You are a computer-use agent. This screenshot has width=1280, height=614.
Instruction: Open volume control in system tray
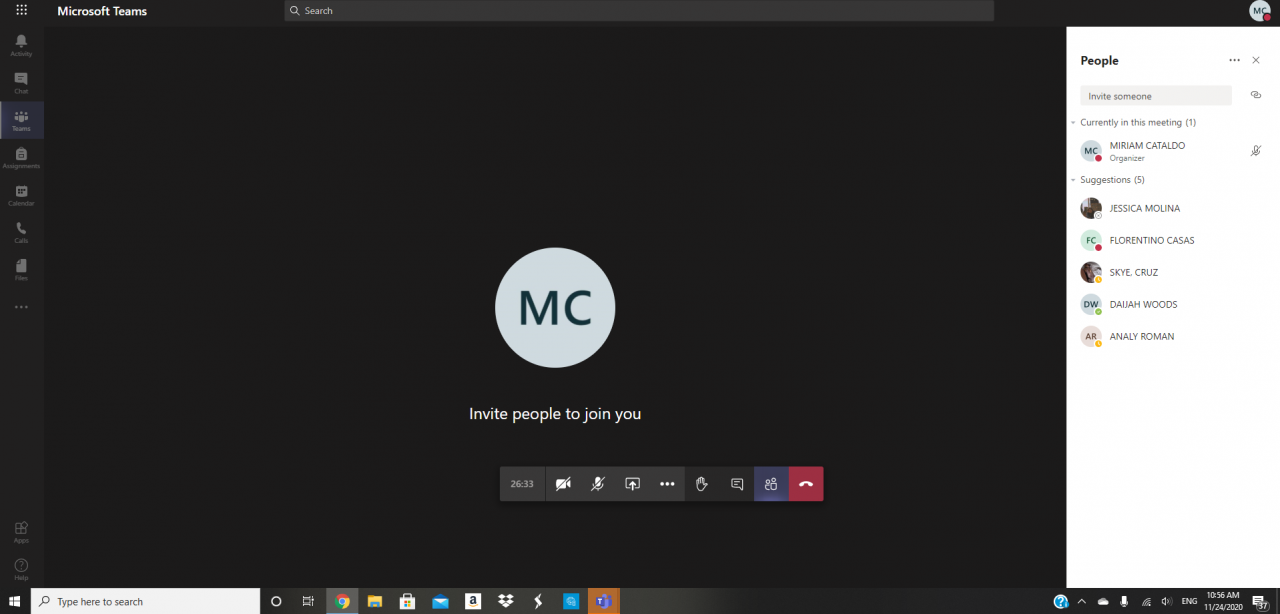coord(1166,601)
